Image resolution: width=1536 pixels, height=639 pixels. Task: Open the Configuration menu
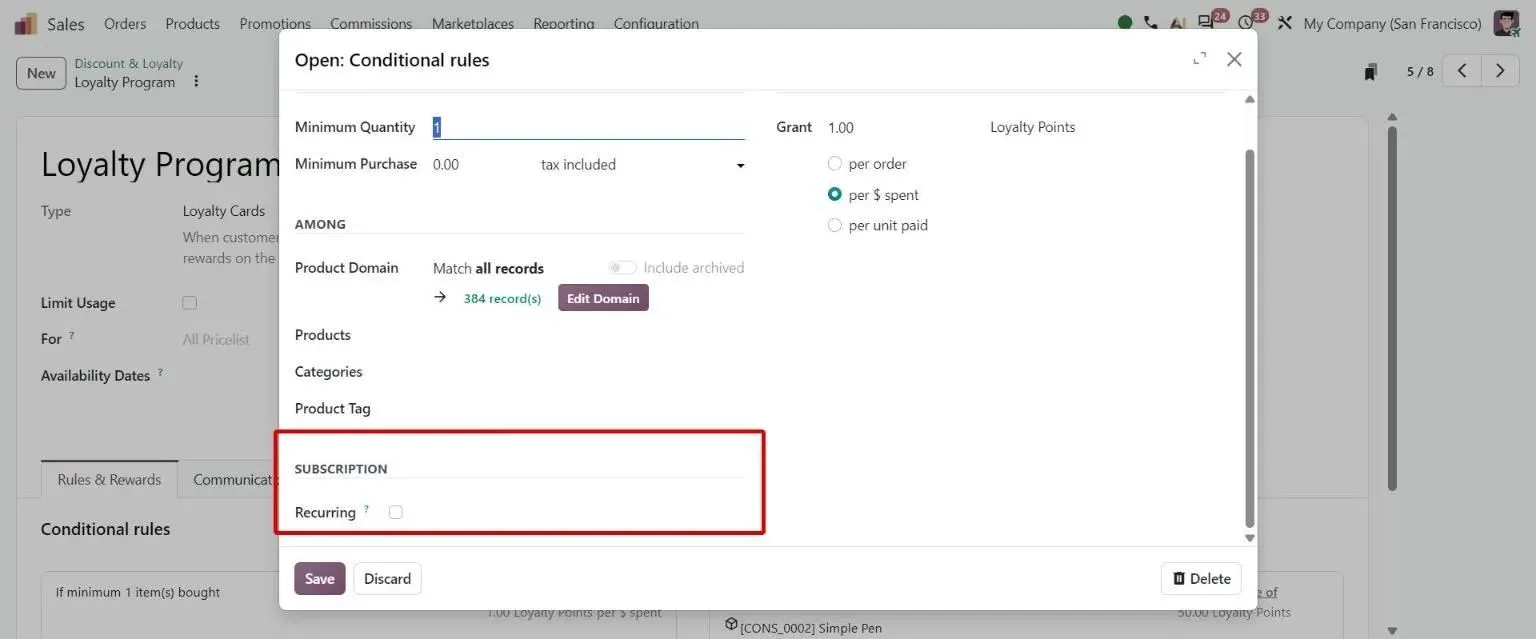(656, 23)
